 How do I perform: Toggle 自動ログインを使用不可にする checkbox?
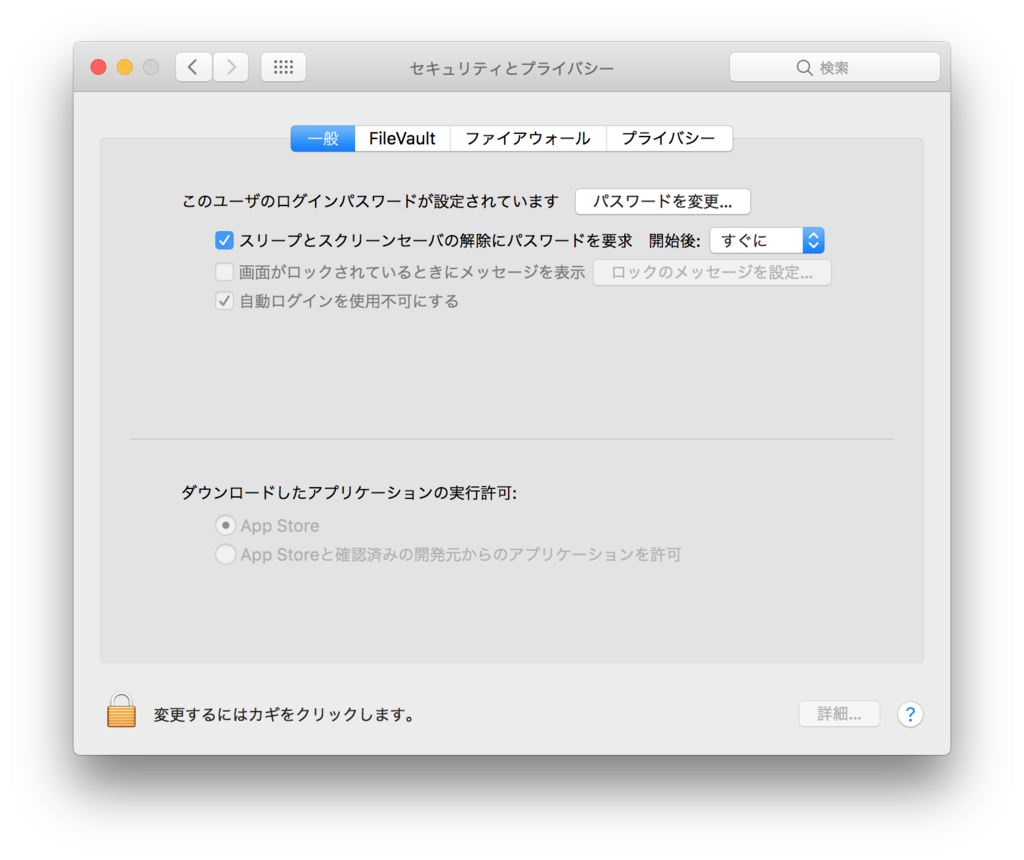coord(224,301)
